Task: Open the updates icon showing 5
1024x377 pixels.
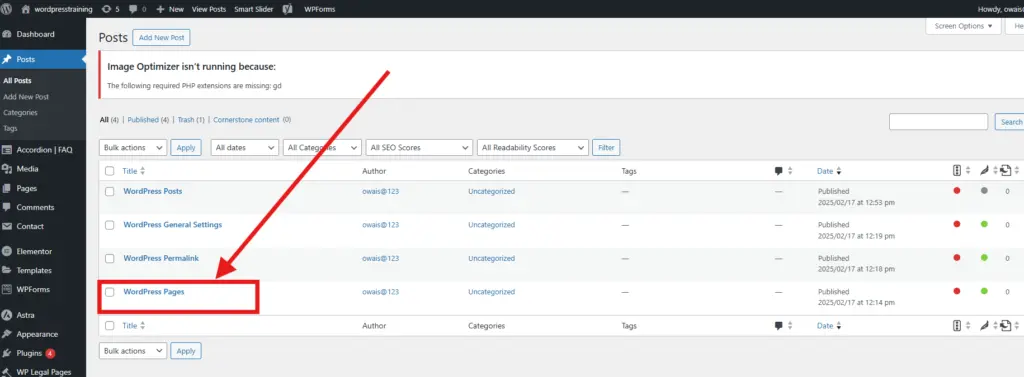Action: pyautogui.click(x=106, y=9)
